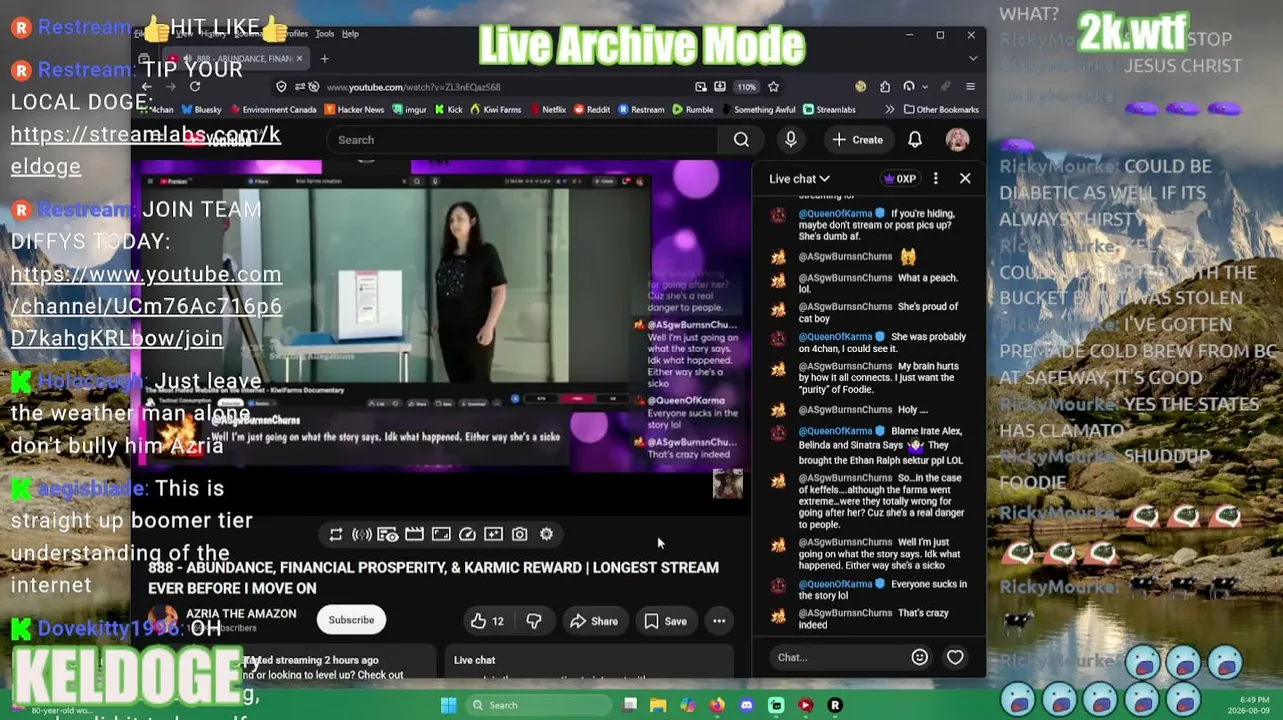Image resolution: width=1283 pixels, height=720 pixels.
Task: Open the Help menu in Firefox
Action: click(350, 34)
